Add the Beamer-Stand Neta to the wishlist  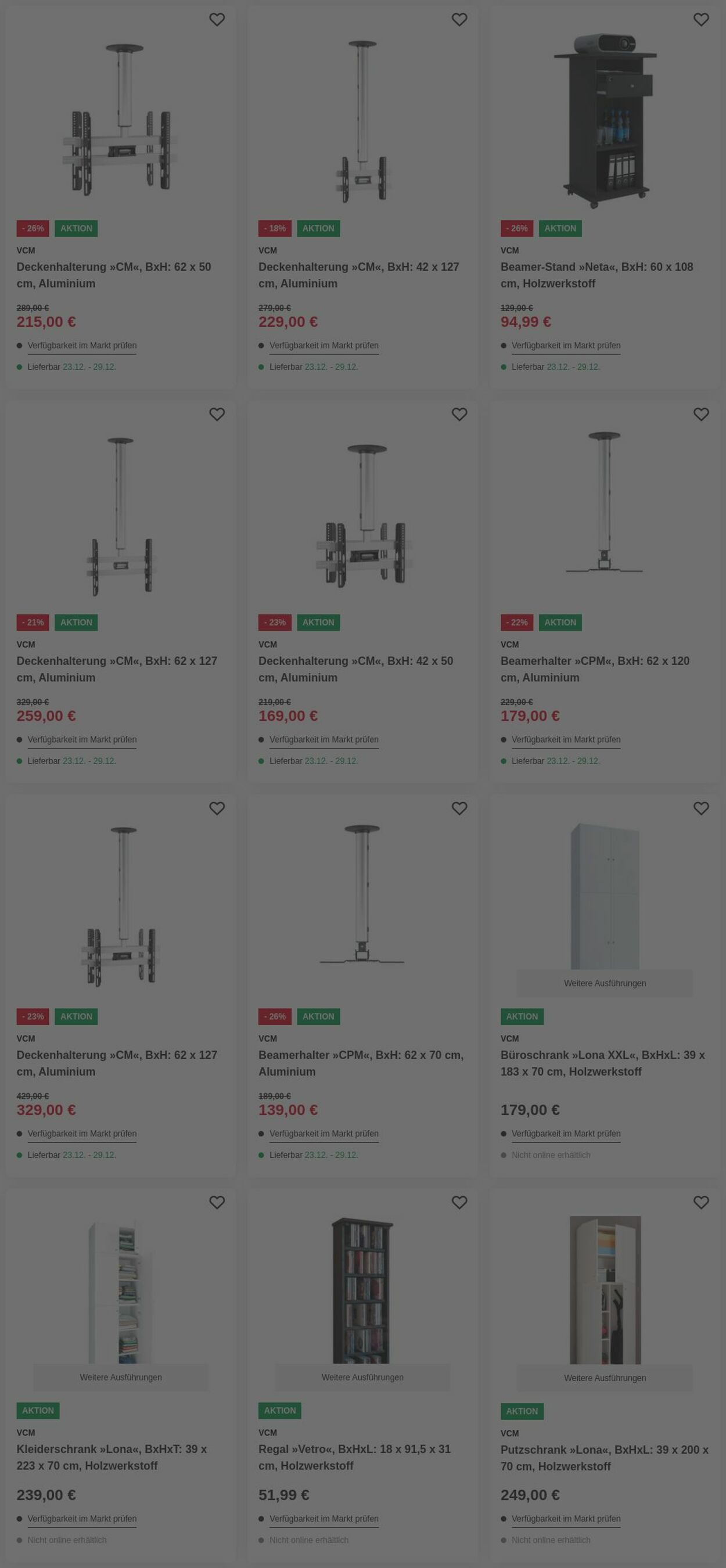click(x=701, y=20)
